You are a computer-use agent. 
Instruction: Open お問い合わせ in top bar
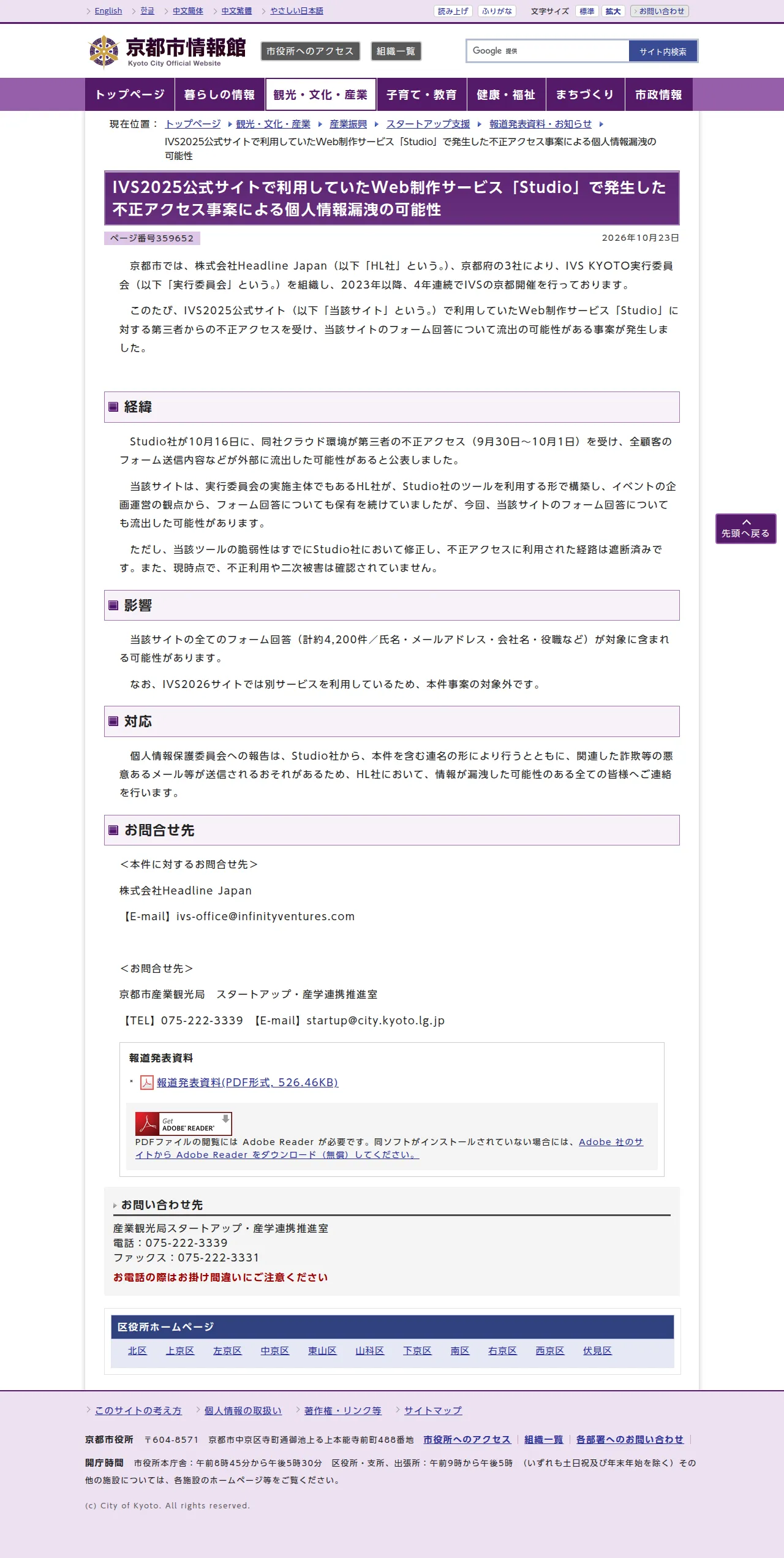660,11
